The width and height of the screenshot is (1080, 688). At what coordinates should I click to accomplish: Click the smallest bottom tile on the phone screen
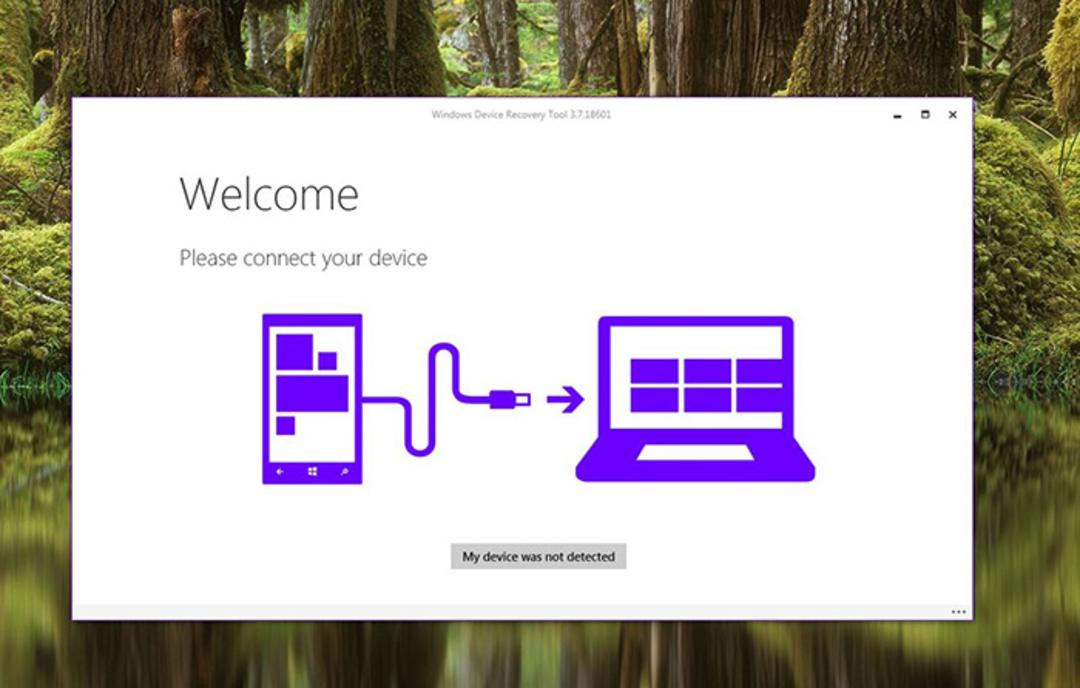(x=285, y=426)
